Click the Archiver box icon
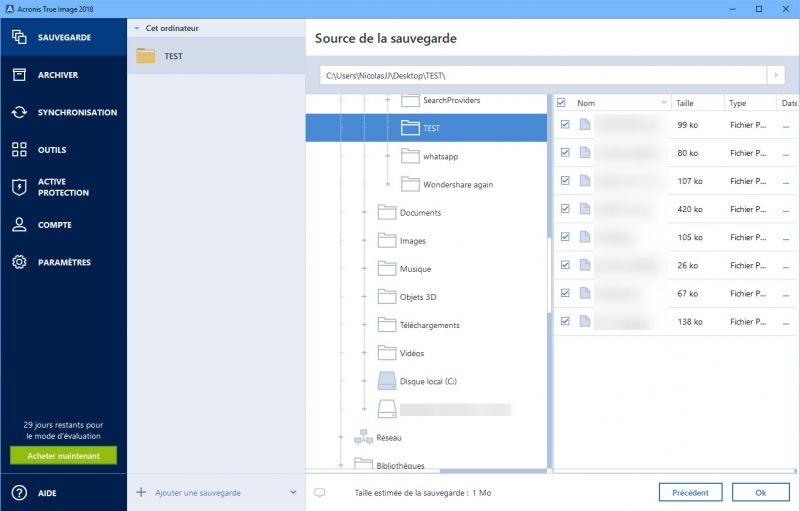 pos(19,74)
